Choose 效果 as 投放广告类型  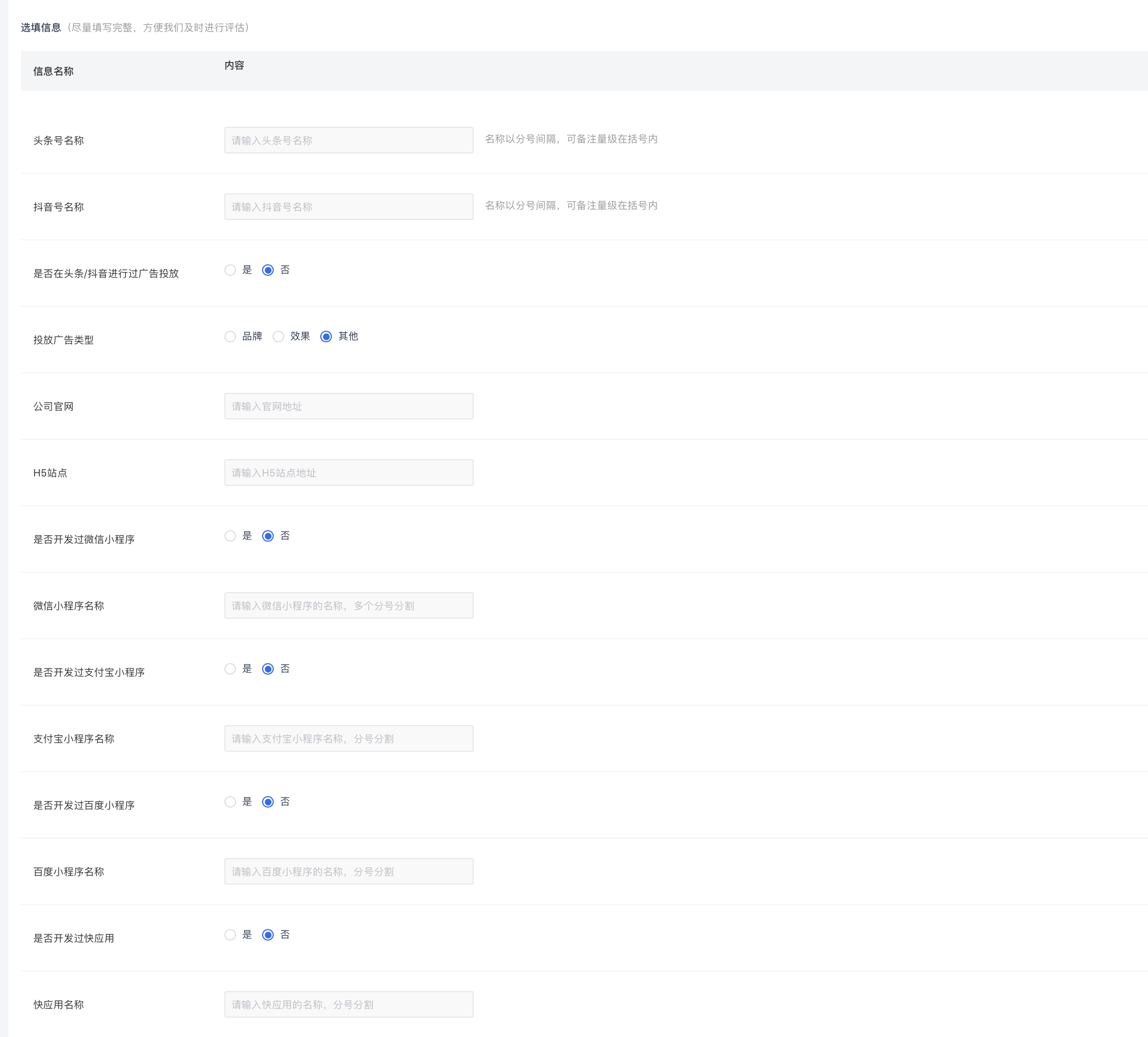[x=278, y=337]
